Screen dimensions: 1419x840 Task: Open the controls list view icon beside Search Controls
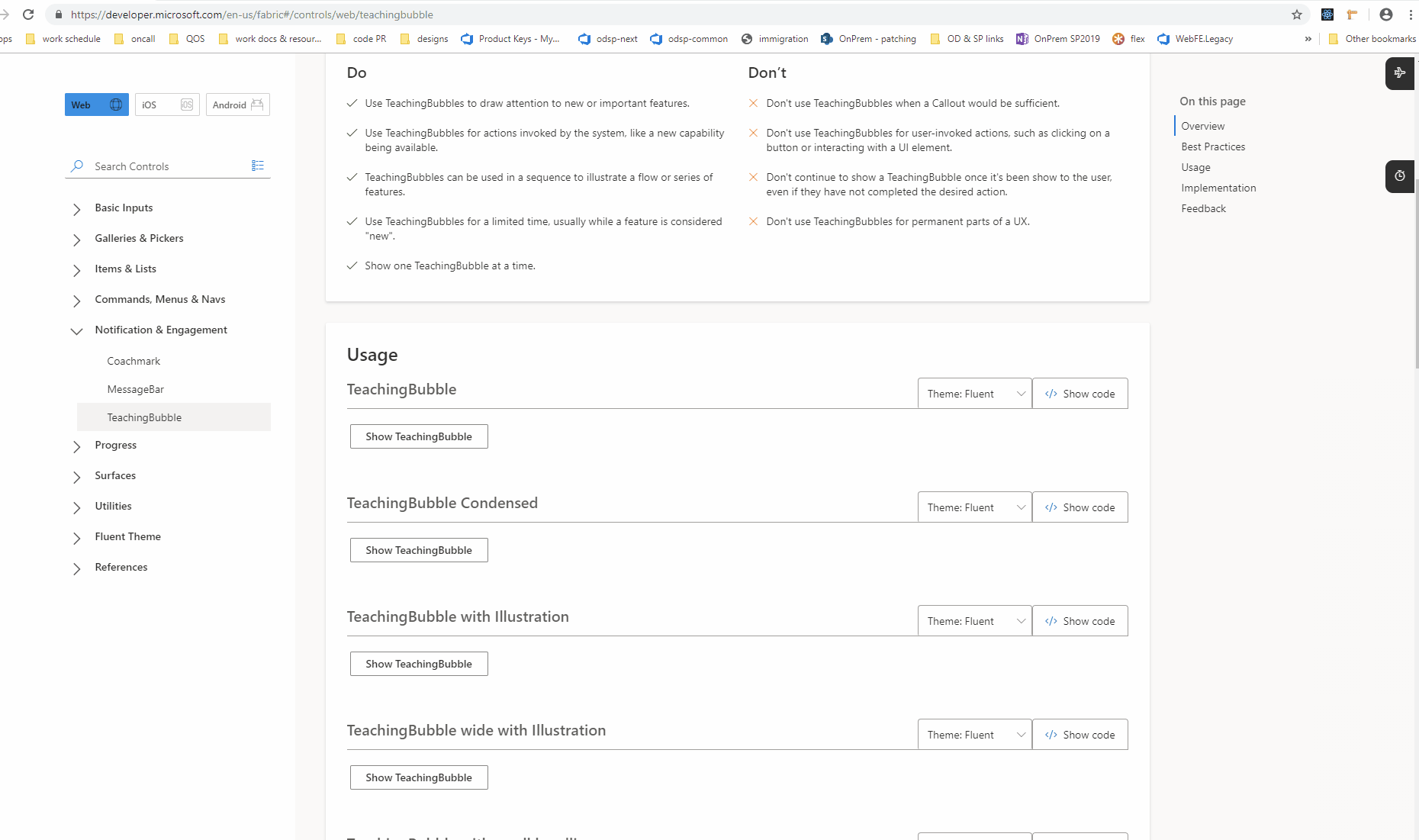click(x=258, y=166)
